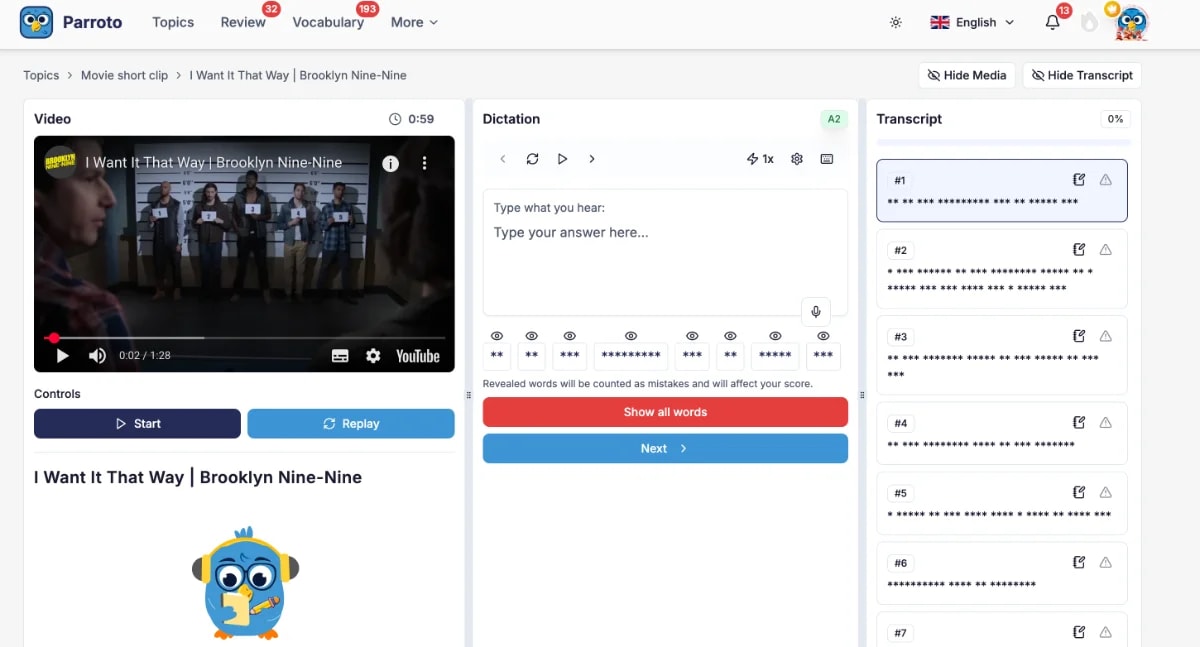
Task: Edit transcript sentence #1 via pencil icon
Action: 1078,179
